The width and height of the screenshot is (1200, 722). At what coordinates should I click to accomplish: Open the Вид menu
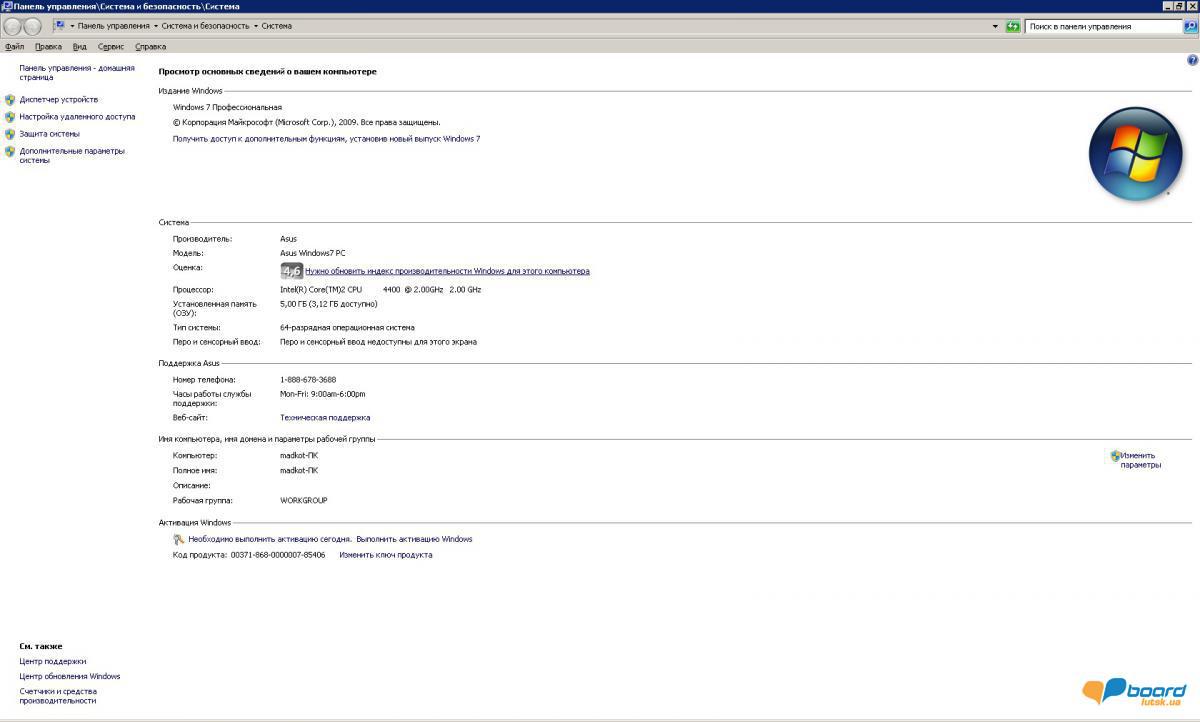79,47
